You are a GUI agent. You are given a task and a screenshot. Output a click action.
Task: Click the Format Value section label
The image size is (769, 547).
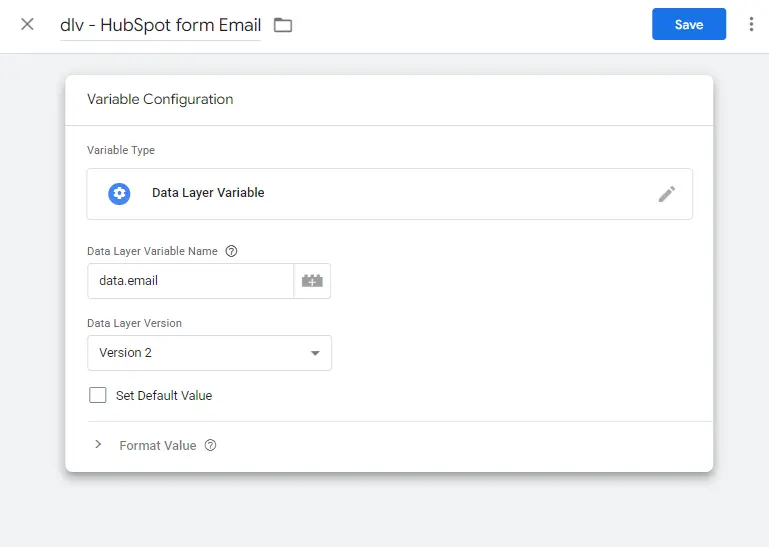click(158, 445)
